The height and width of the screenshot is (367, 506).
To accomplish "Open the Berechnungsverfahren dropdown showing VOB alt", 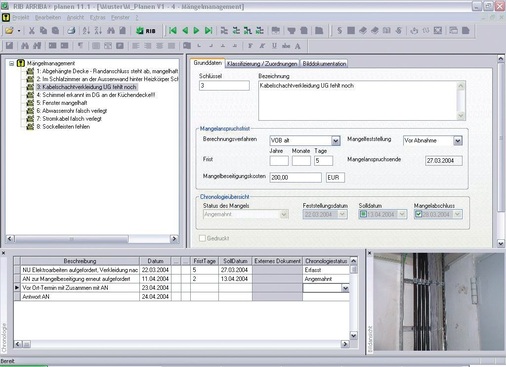I will [x=336, y=141].
